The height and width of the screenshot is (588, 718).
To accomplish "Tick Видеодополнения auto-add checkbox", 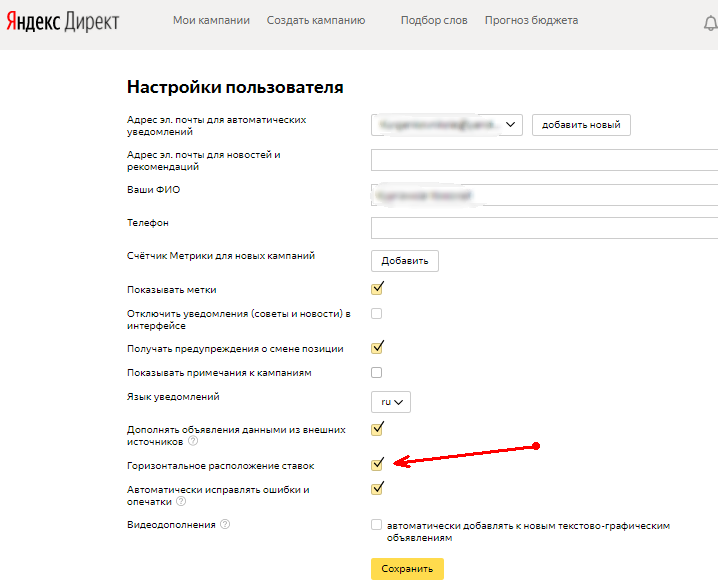I will [x=376, y=525].
